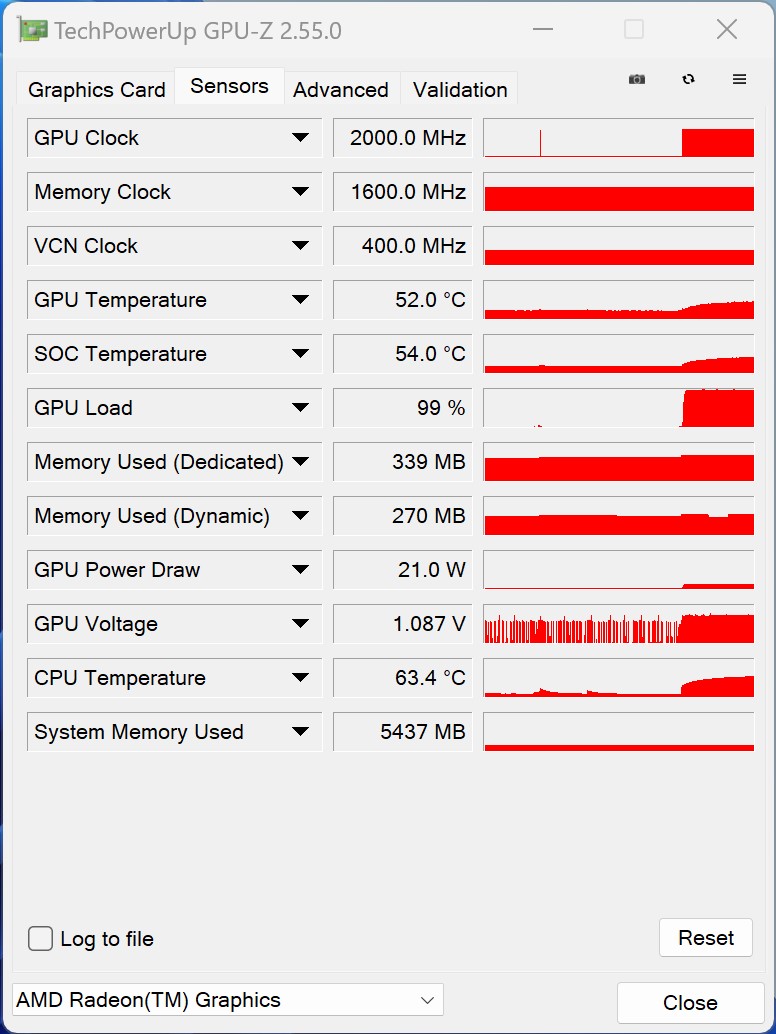Select the CPU Temperature value field
776x1034 pixels.
pos(403,678)
